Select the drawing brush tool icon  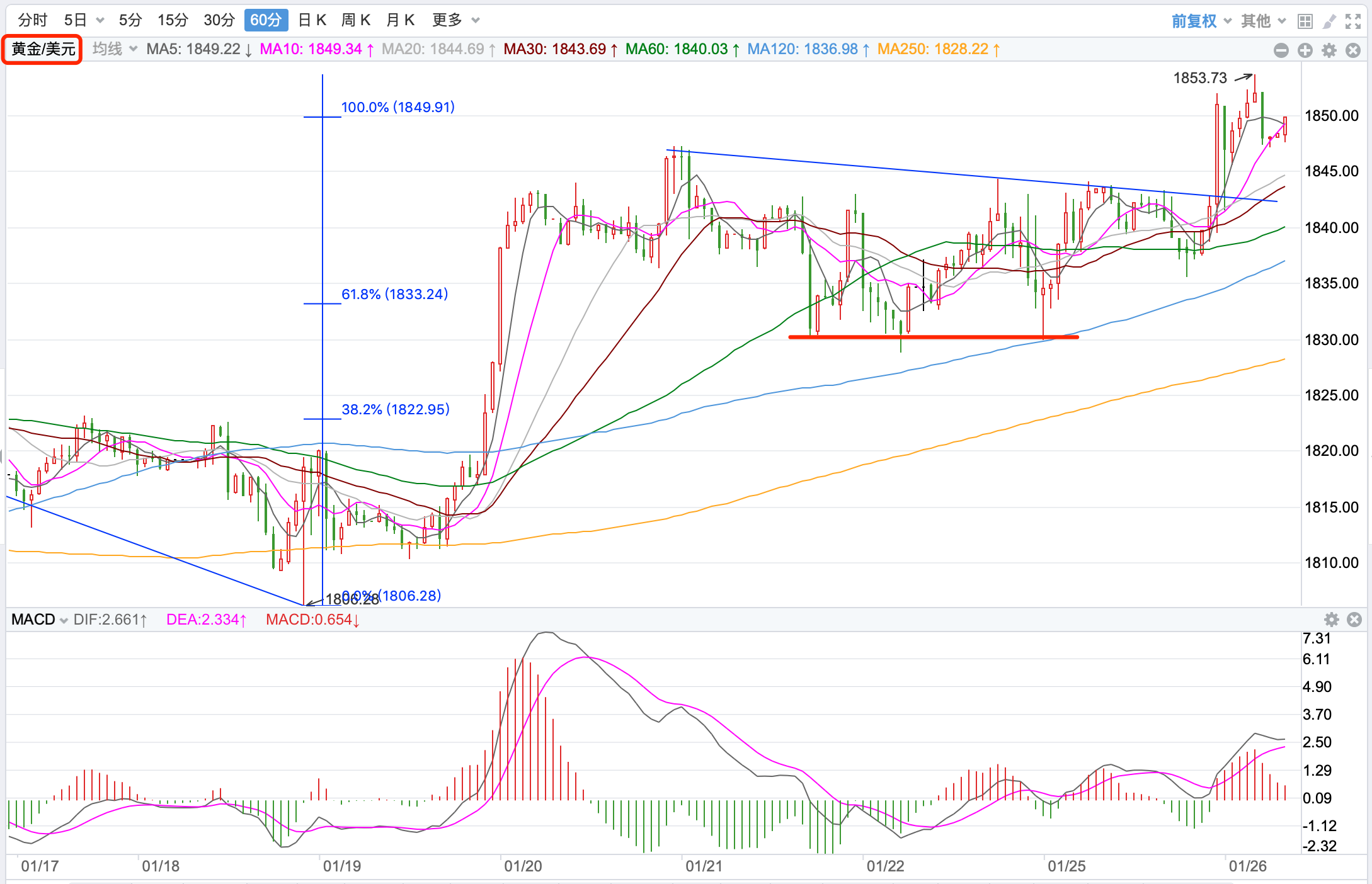click(x=1329, y=21)
